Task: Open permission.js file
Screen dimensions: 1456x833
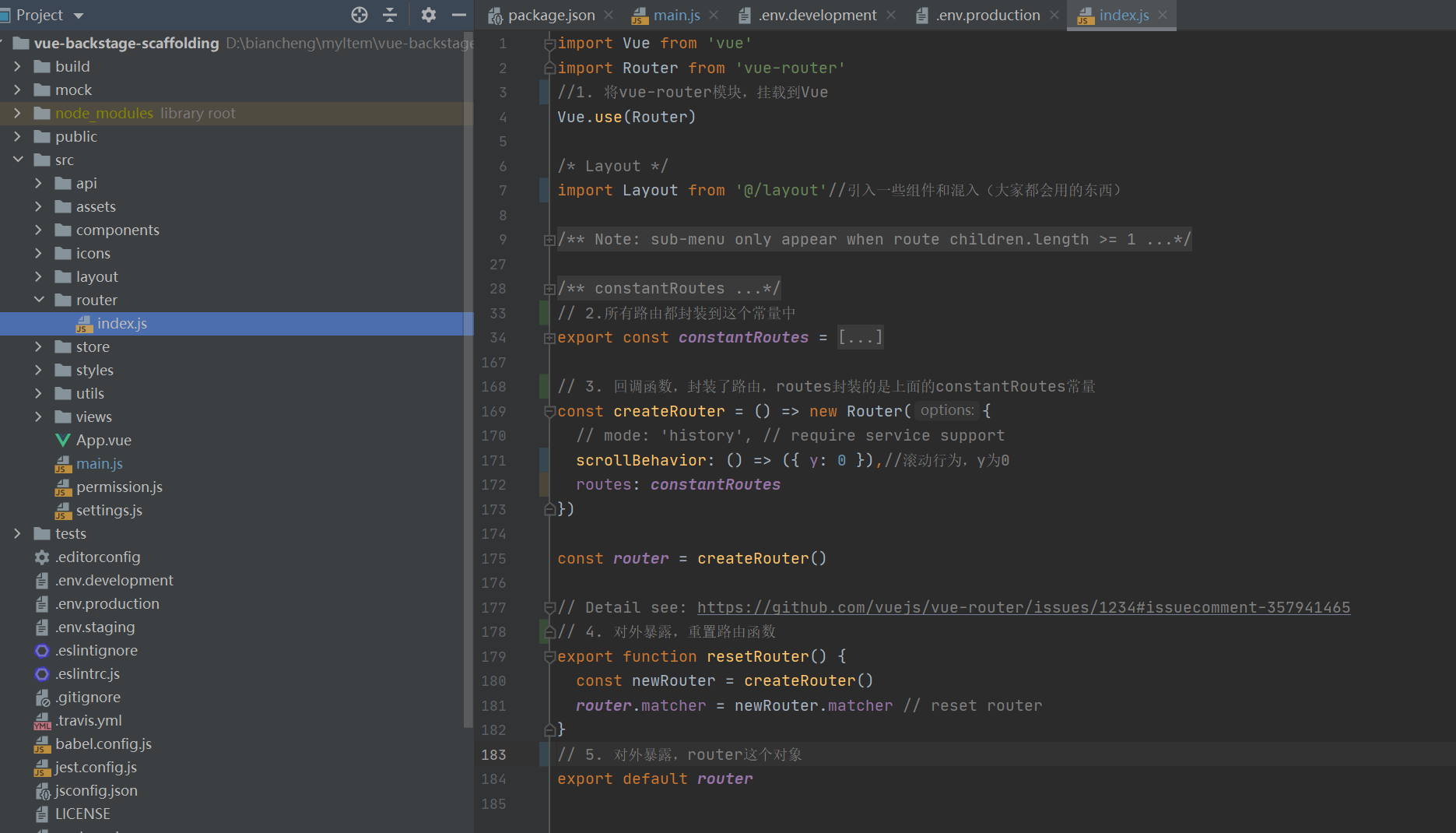Action: click(119, 487)
